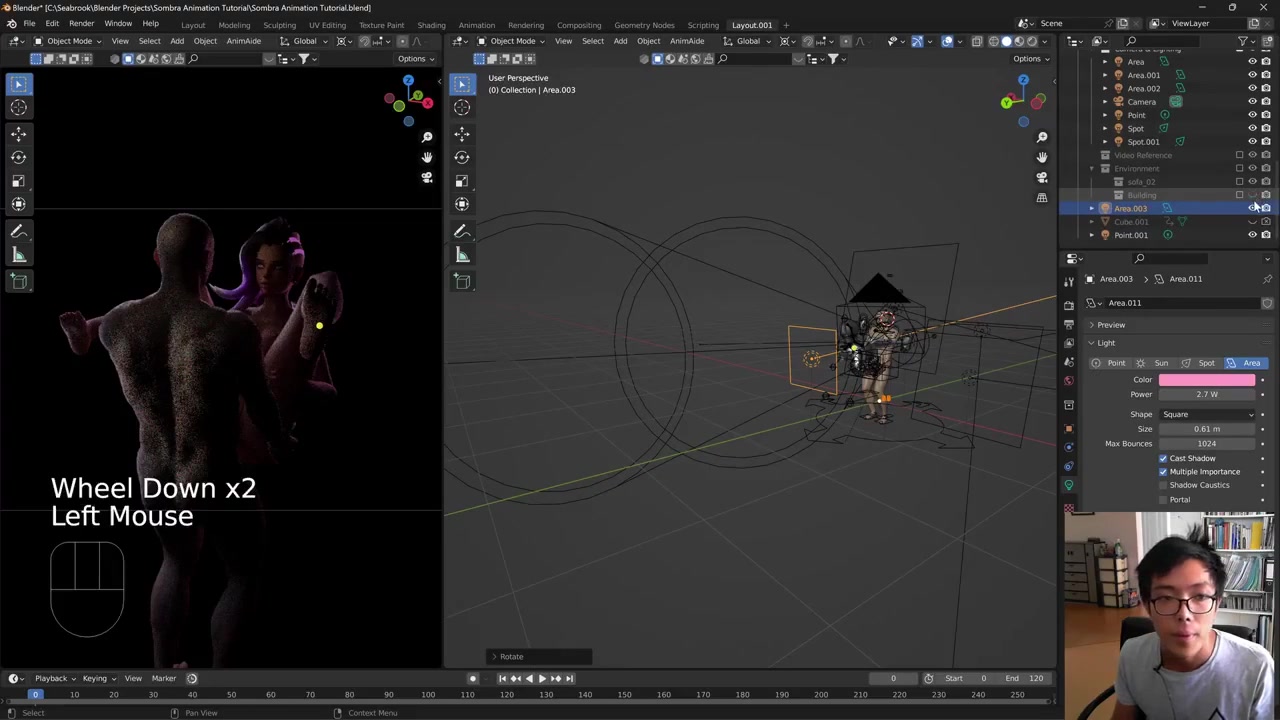This screenshot has height=720, width=1280.
Task: Switch to the Shading workspace tab
Action: [x=431, y=25]
